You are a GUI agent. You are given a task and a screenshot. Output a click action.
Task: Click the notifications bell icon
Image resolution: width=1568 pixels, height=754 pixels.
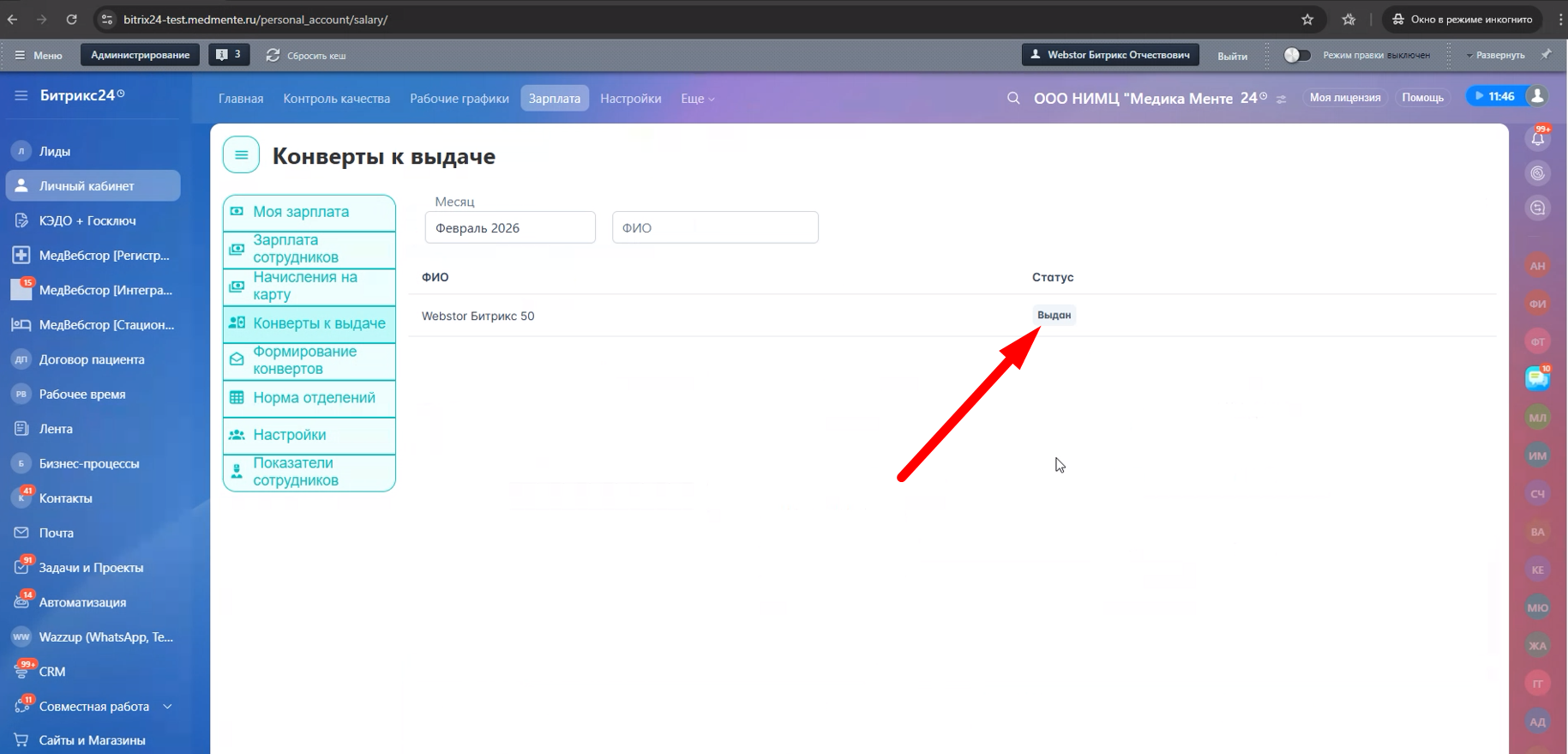click(x=1538, y=138)
